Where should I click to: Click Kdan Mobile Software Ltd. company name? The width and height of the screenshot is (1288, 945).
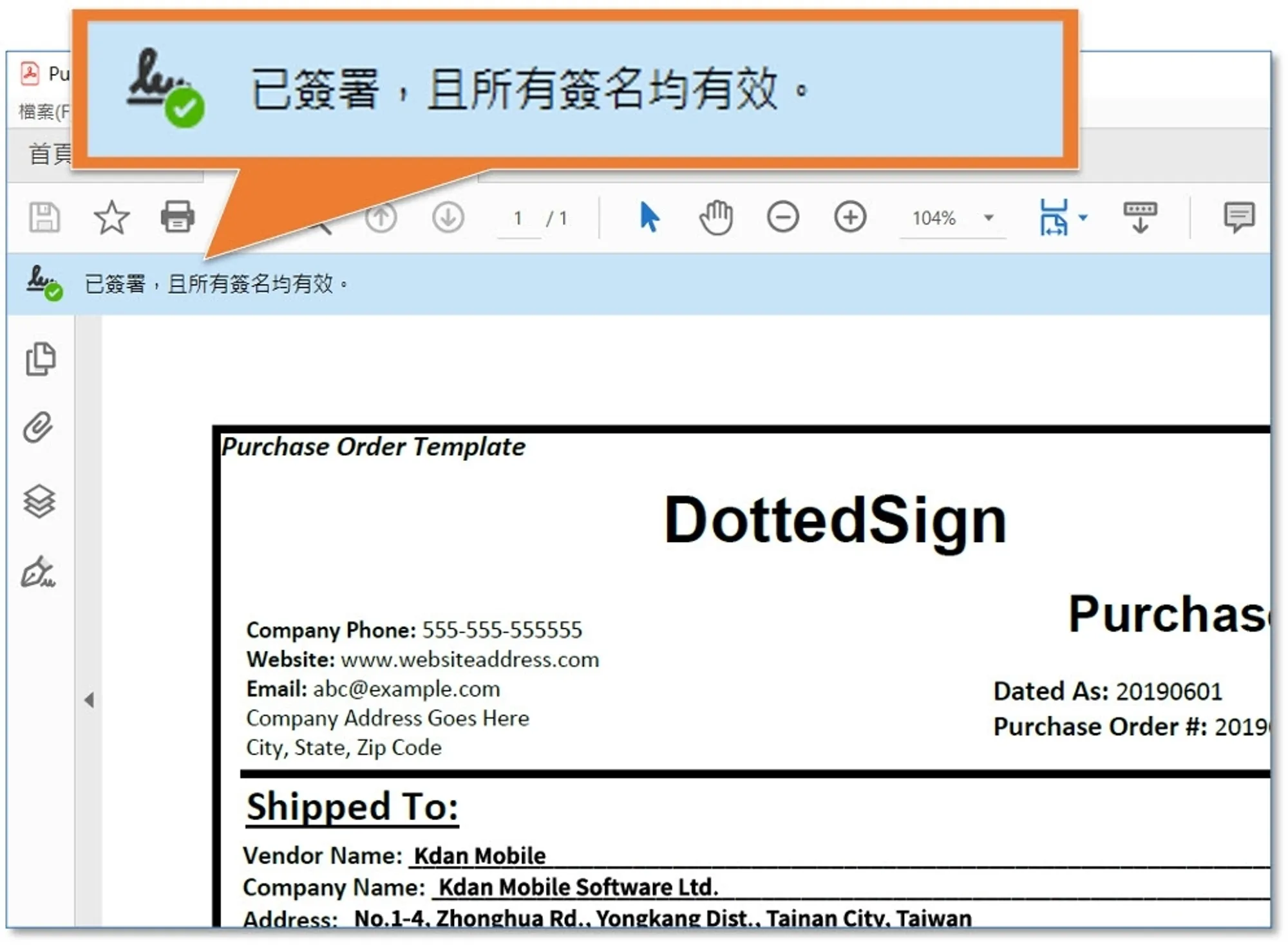[578, 887]
